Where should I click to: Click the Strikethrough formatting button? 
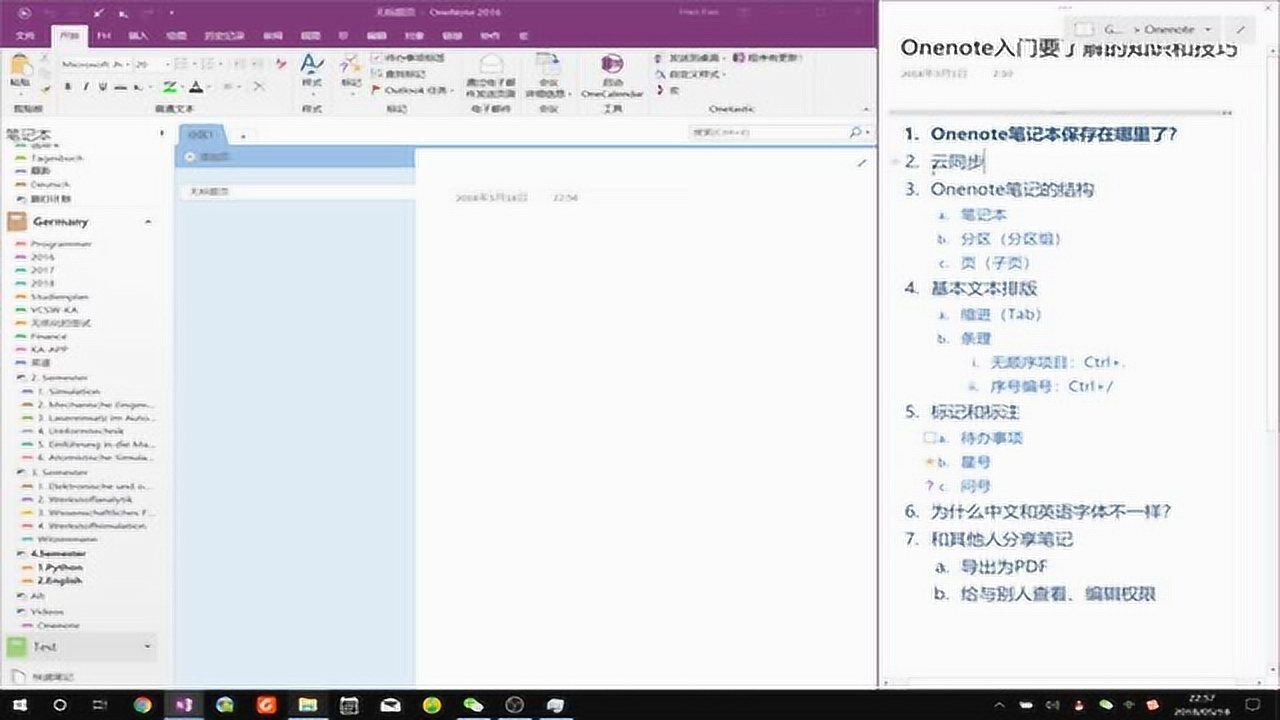coord(120,87)
